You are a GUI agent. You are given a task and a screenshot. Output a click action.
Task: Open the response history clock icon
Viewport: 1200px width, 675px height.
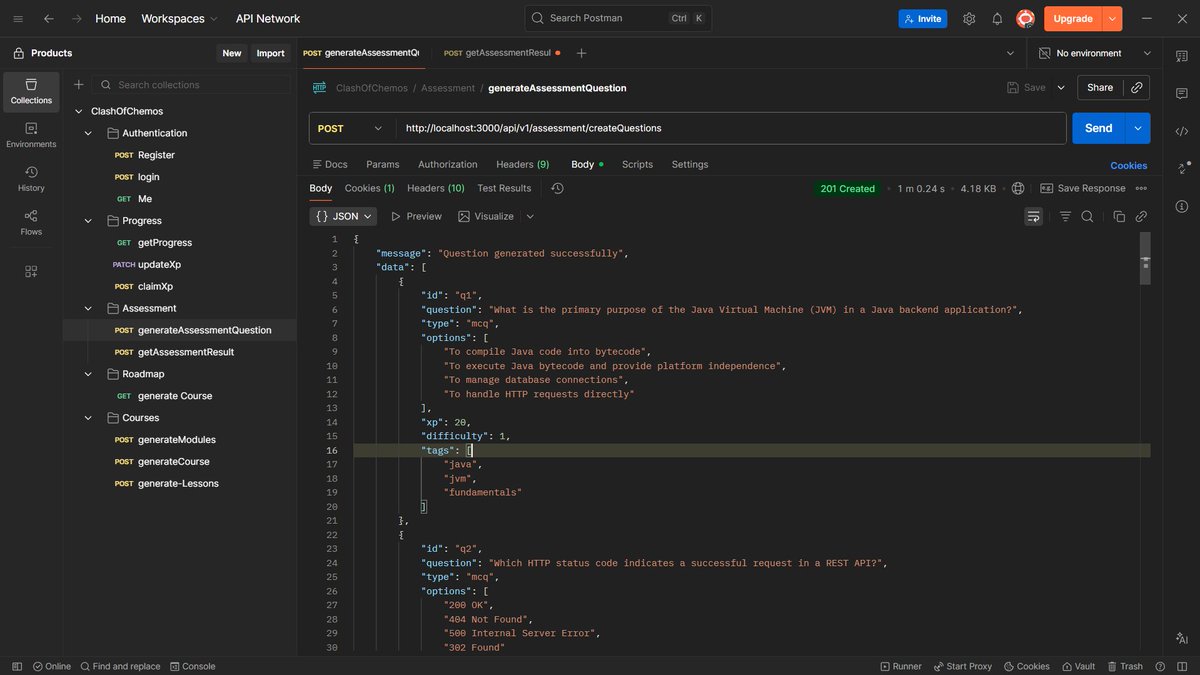coord(557,188)
